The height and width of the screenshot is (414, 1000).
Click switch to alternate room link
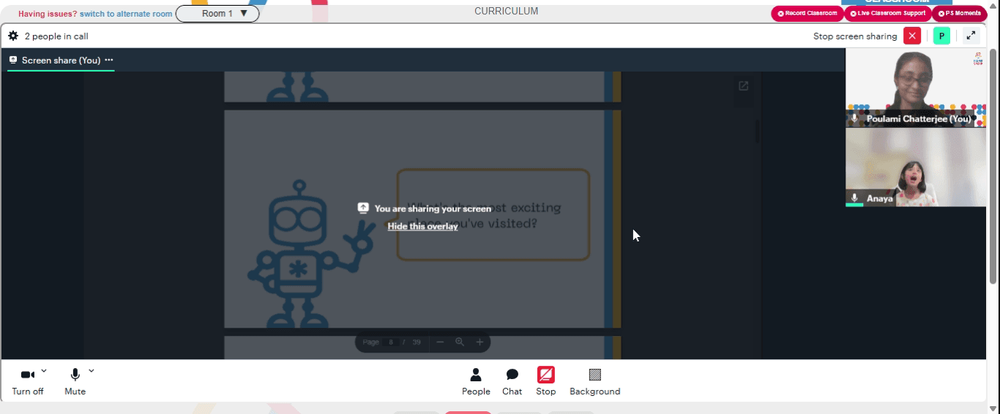point(126,13)
